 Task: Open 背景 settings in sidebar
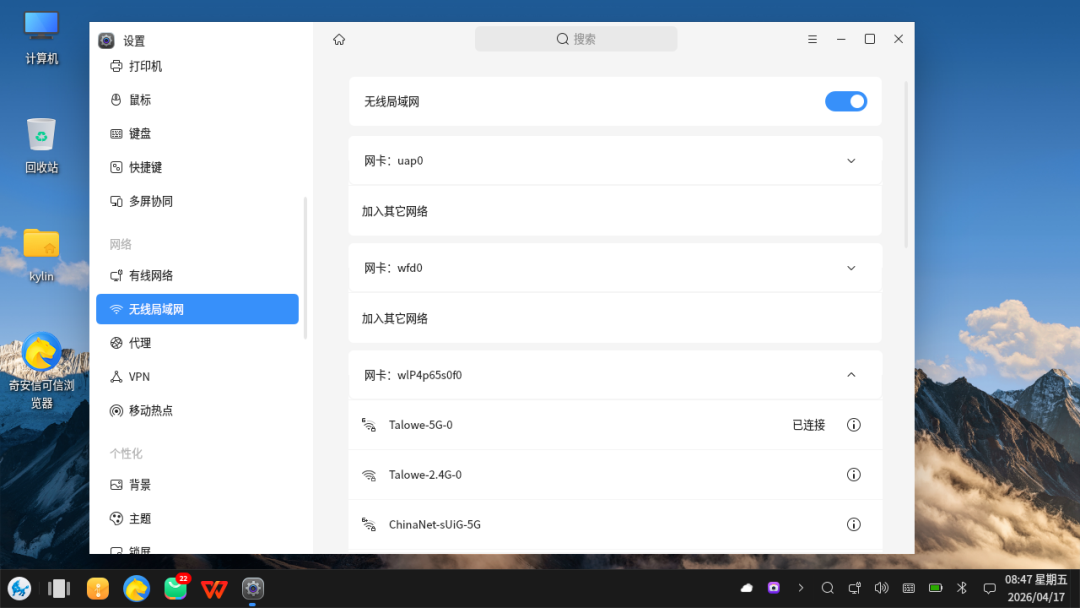click(197, 485)
